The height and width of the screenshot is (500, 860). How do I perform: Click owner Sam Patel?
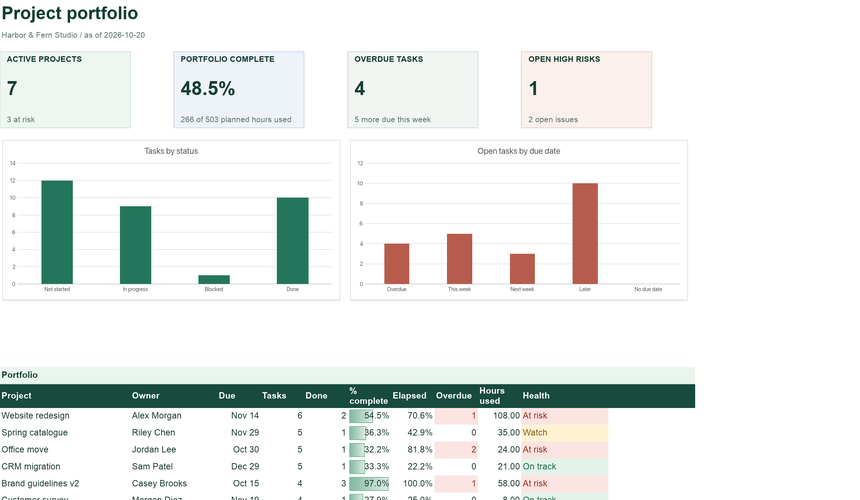(x=152, y=467)
